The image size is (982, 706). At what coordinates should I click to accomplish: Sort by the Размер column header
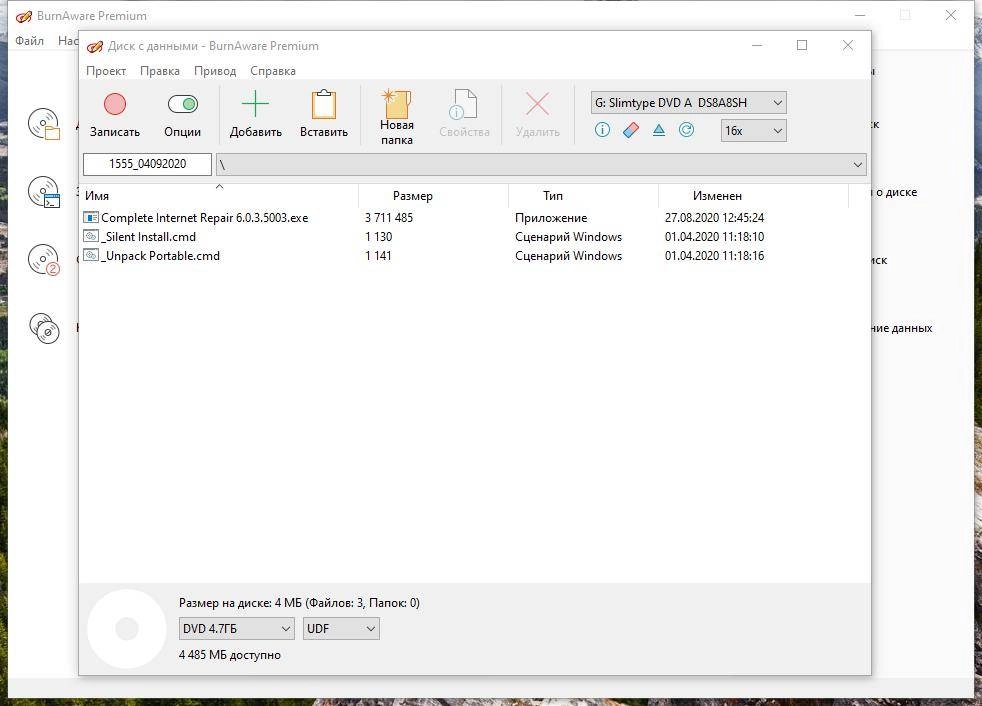[433, 196]
